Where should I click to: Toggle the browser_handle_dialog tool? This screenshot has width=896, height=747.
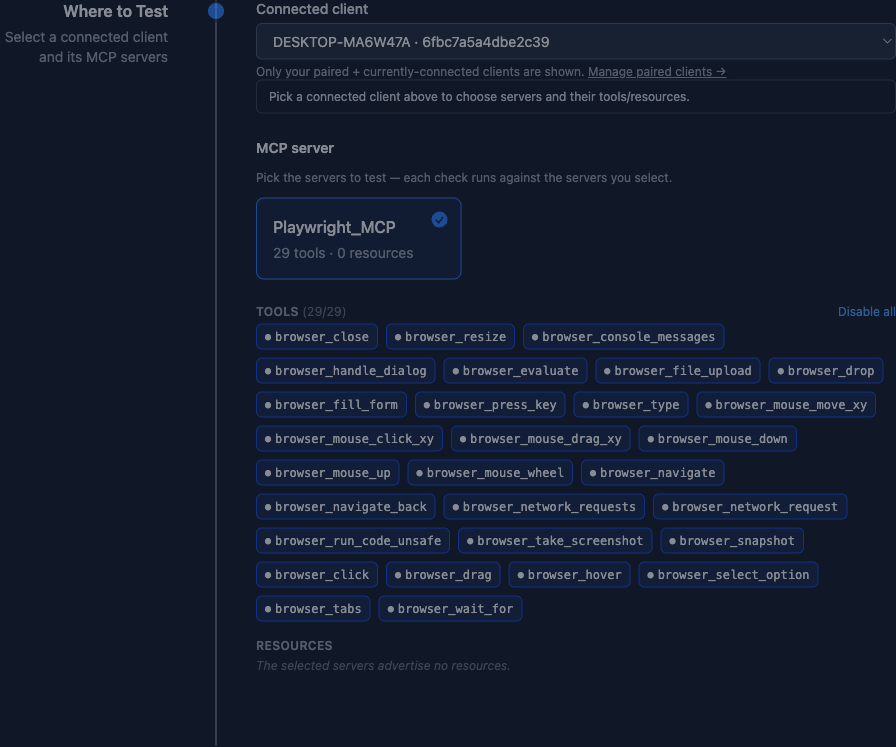point(346,370)
